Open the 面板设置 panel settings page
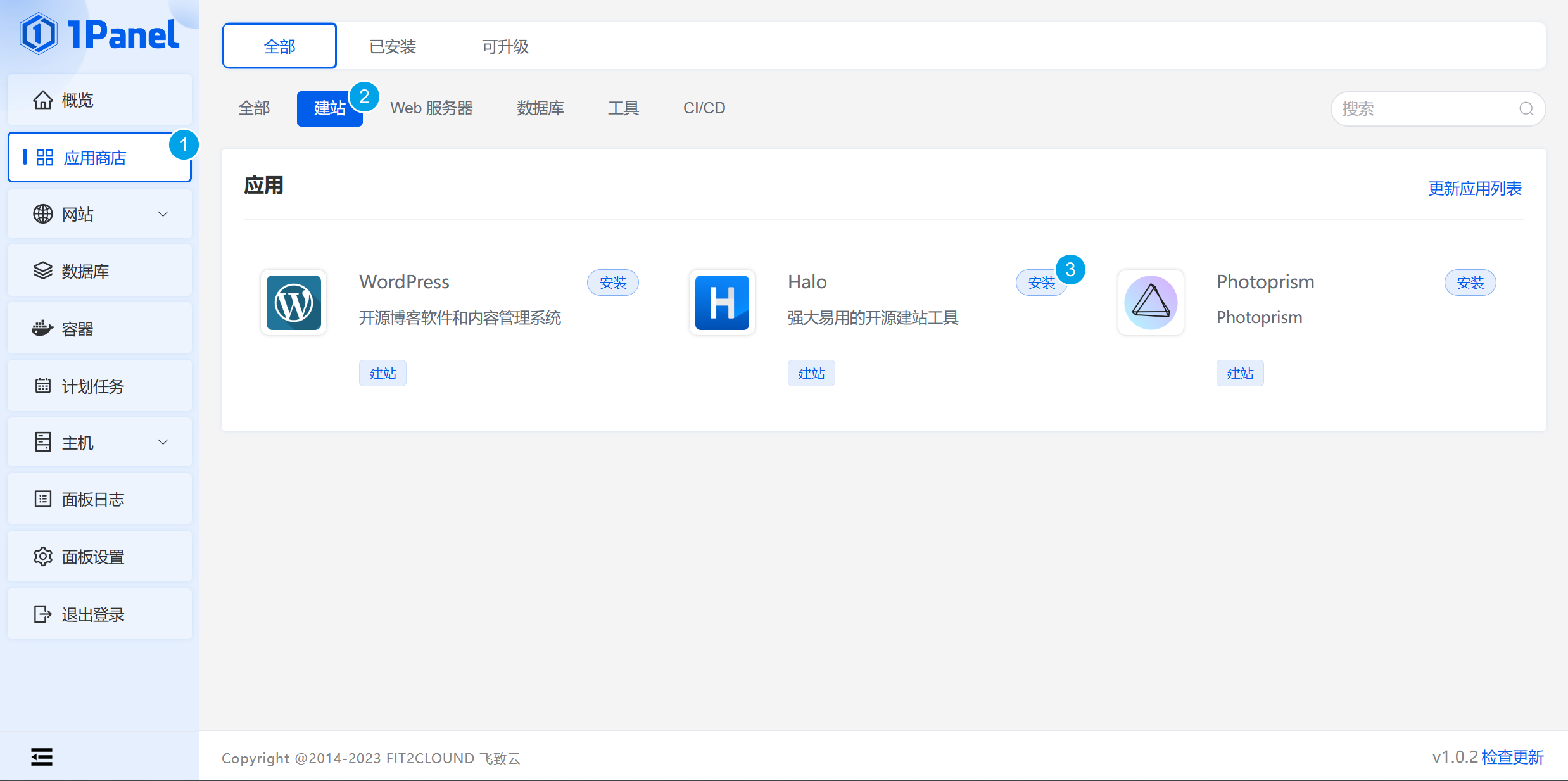 click(99, 557)
